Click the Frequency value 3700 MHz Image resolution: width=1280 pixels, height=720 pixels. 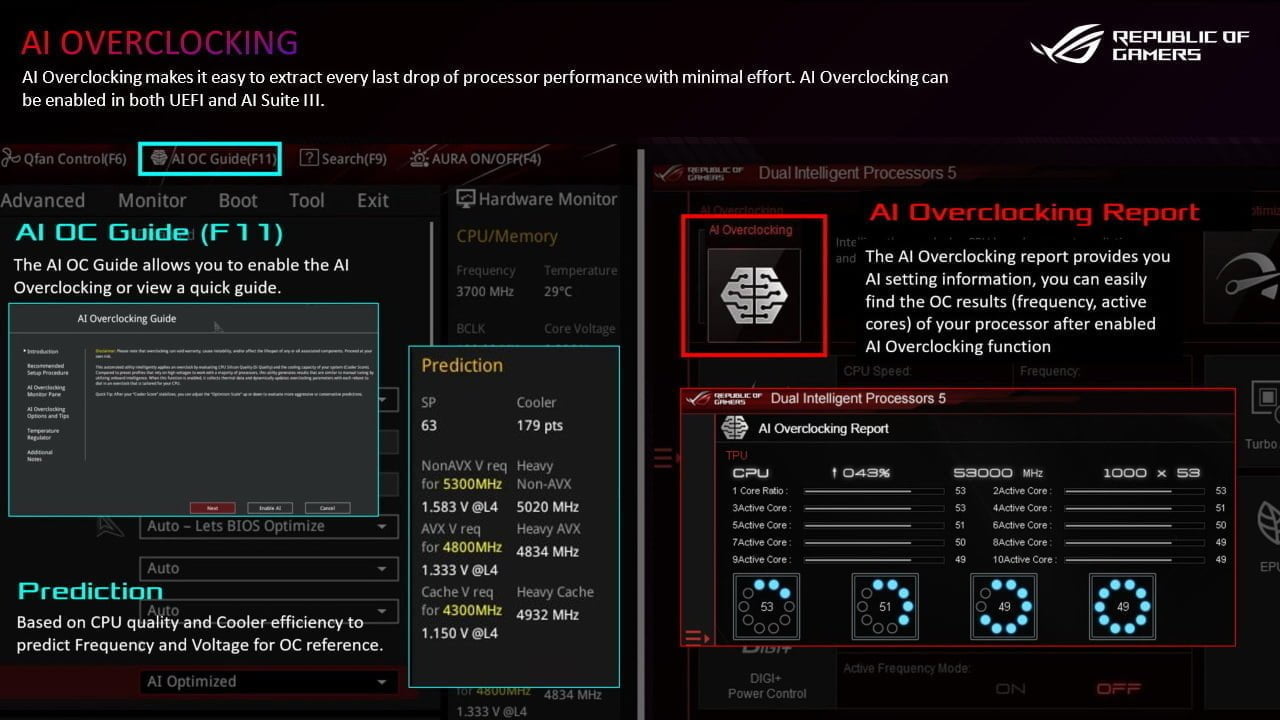(x=485, y=291)
